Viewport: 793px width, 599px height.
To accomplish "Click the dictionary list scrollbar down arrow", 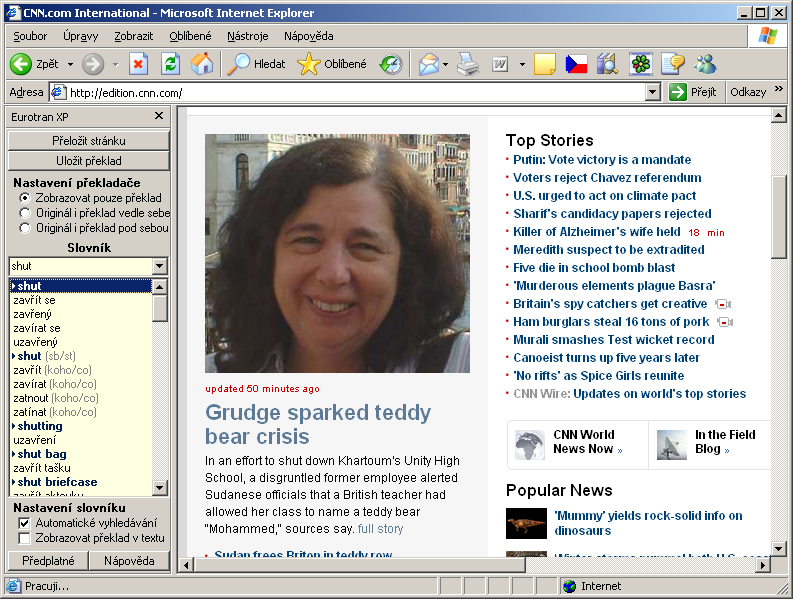I will coord(160,488).
